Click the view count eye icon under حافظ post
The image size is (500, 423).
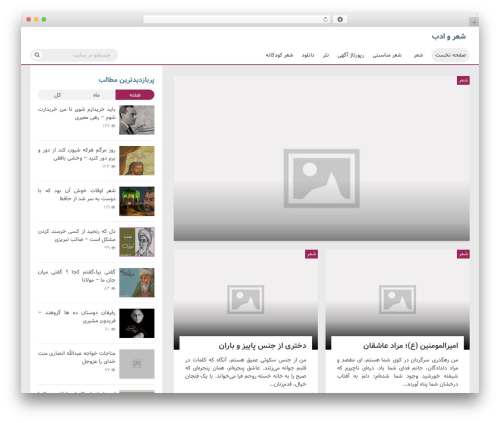click(113, 207)
